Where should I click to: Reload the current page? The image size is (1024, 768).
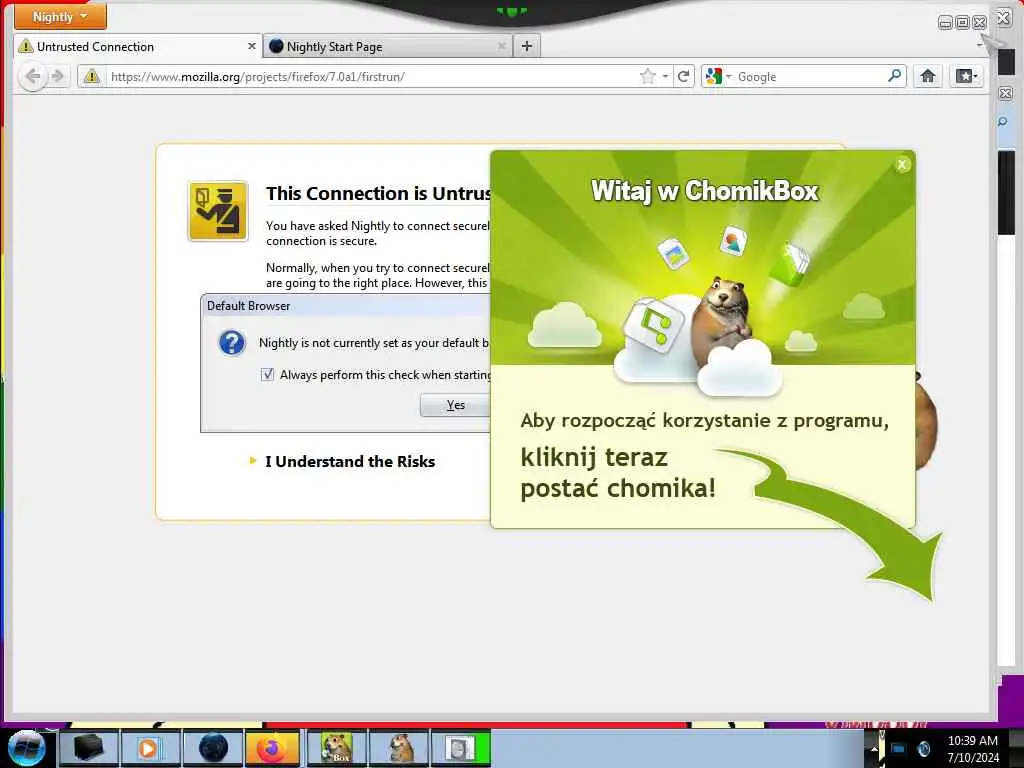684,76
